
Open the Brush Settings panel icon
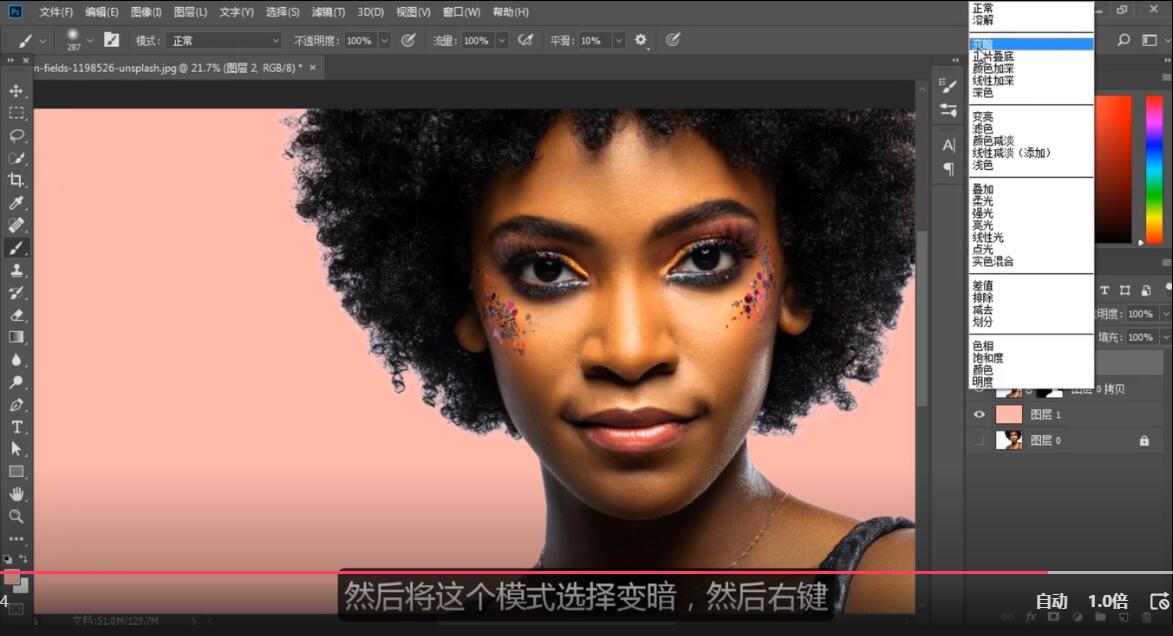coord(949,85)
